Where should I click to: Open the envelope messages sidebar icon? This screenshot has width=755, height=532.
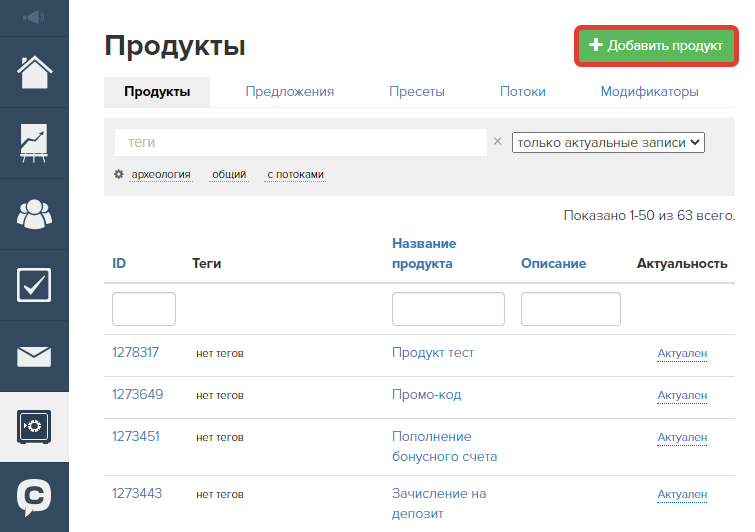[x=34, y=356]
